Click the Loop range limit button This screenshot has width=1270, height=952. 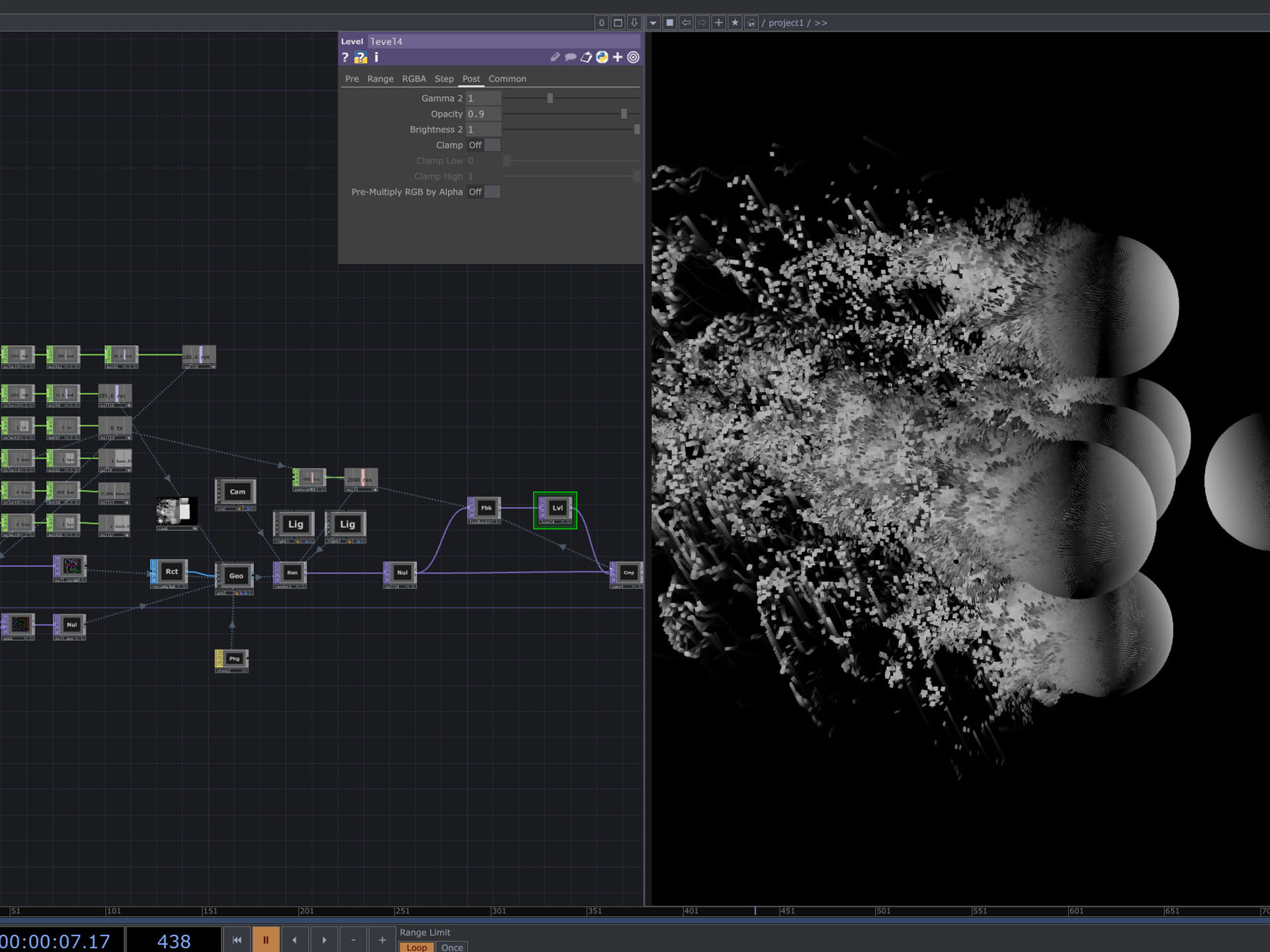(x=417, y=947)
